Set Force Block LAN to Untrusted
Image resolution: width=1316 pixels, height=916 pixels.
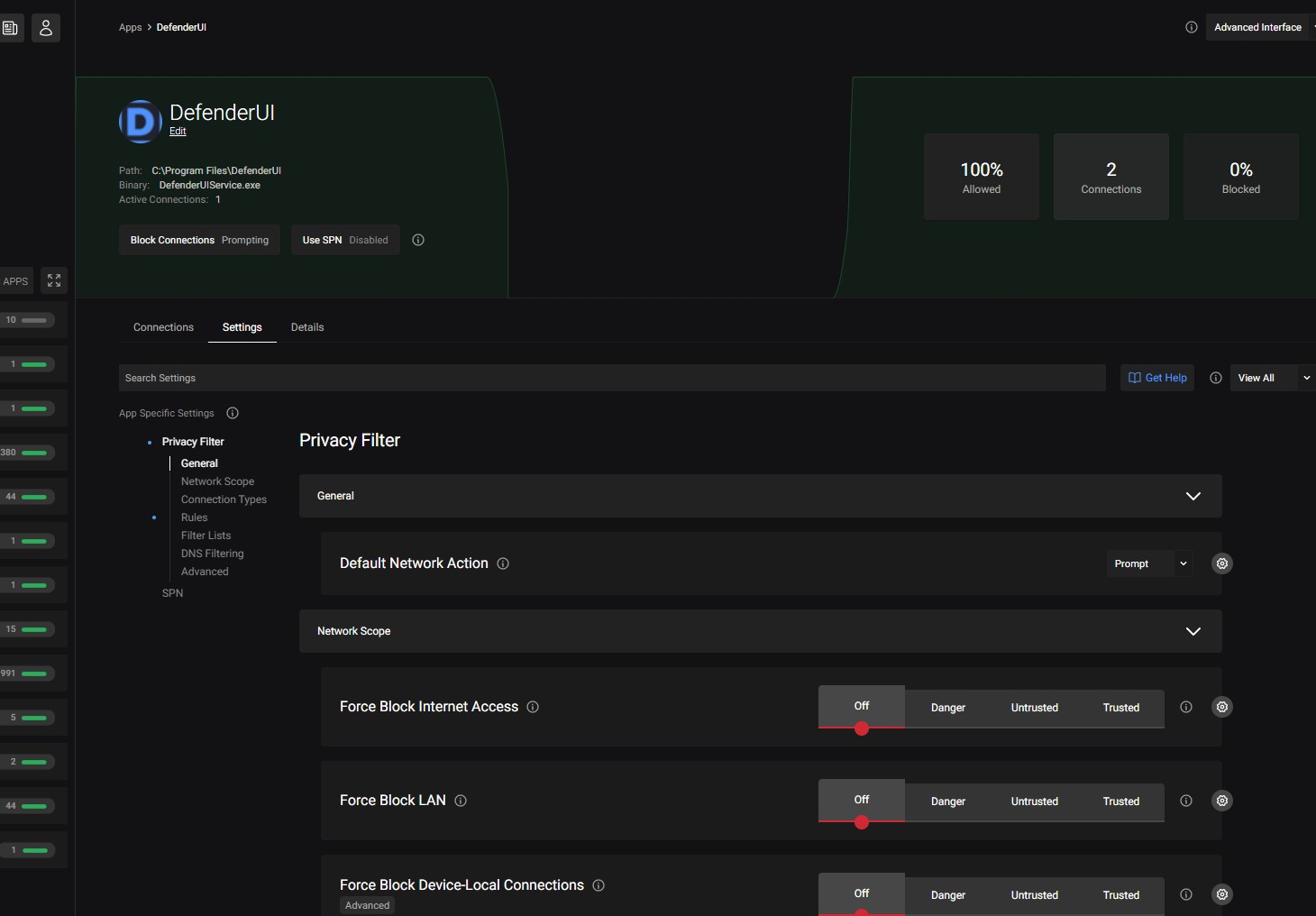1035,801
